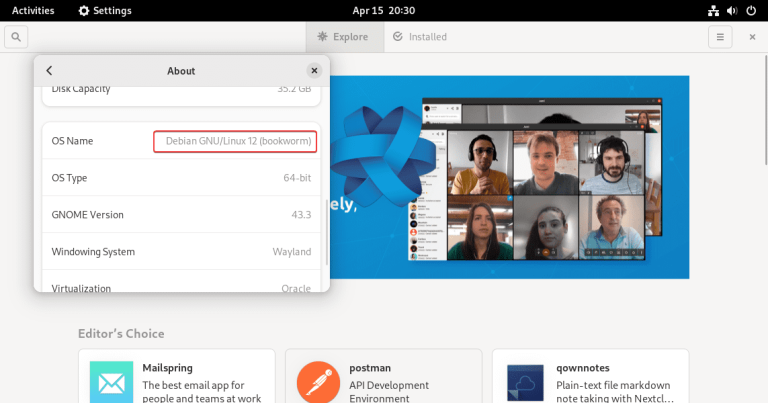Open the qownnotes app card
The image size is (768, 403).
click(x=590, y=376)
